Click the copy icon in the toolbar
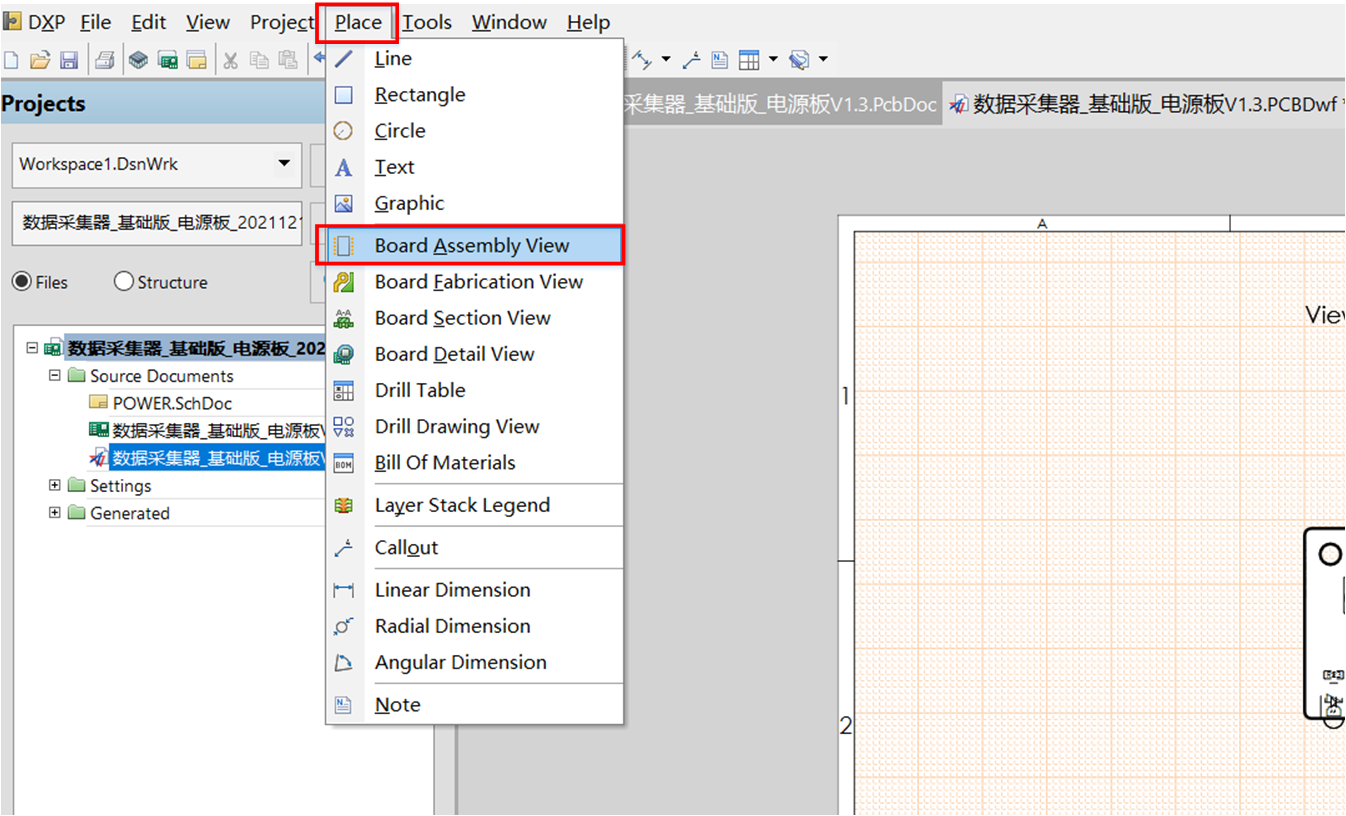This screenshot has height=816, width=1346. 259,61
